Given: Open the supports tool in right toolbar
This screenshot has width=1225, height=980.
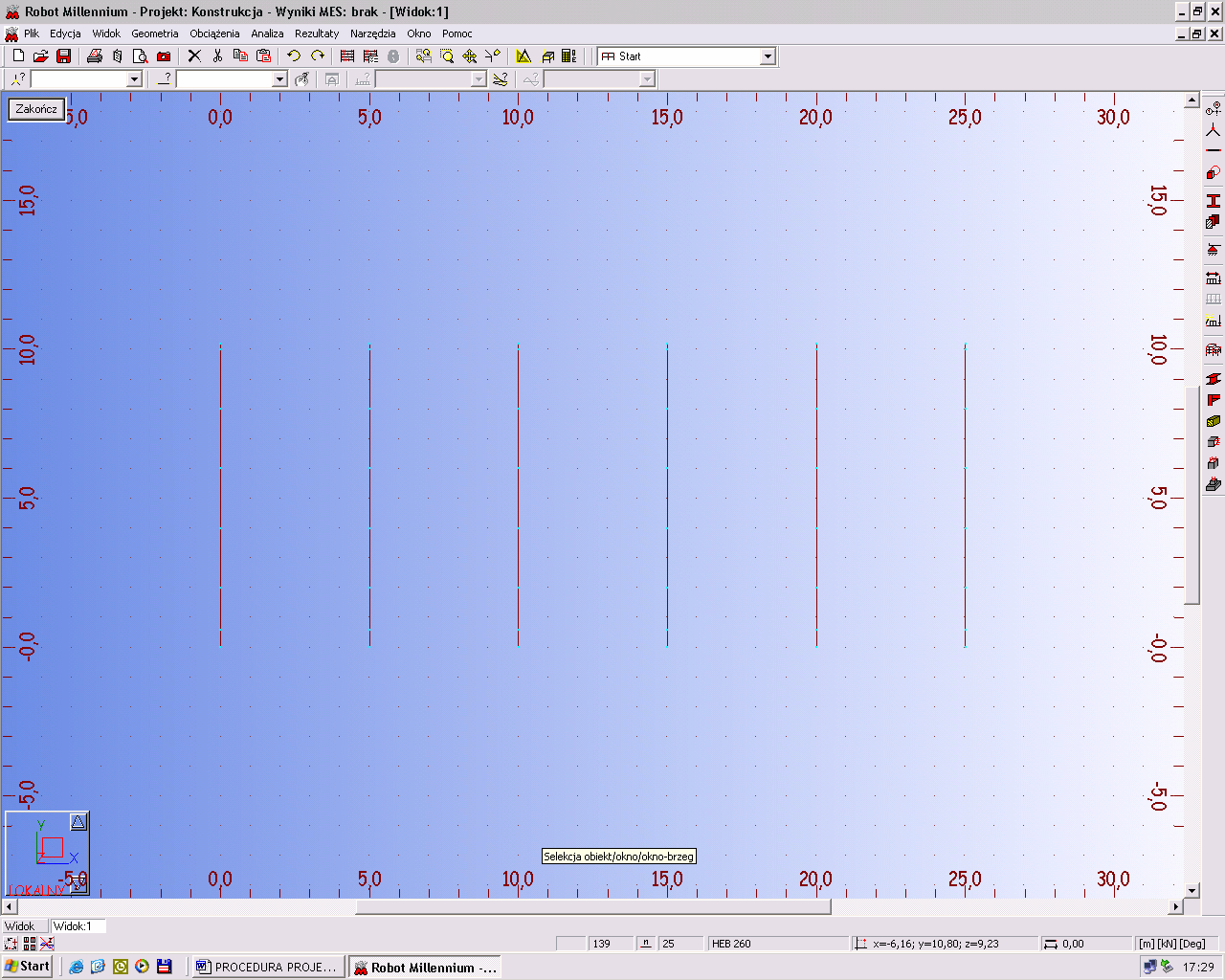Looking at the screenshot, I should [1214, 250].
